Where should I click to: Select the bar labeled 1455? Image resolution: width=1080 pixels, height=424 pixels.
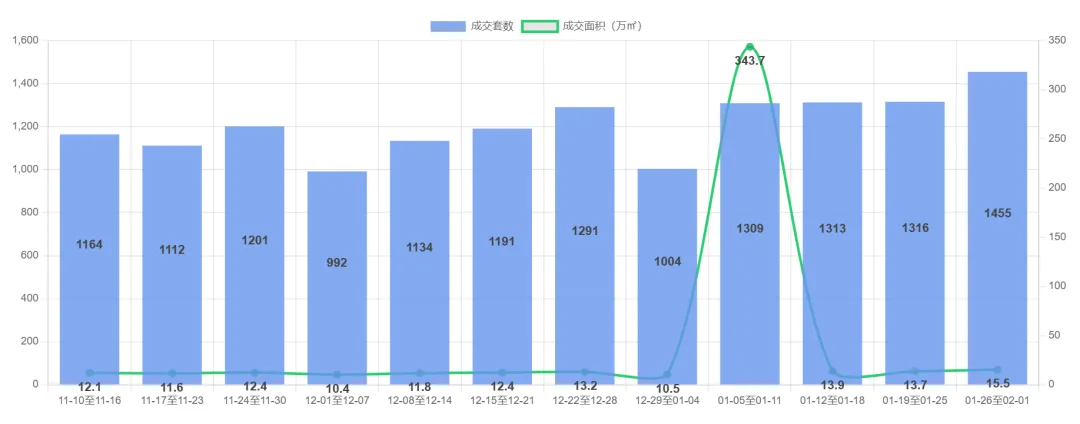(997, 228)
